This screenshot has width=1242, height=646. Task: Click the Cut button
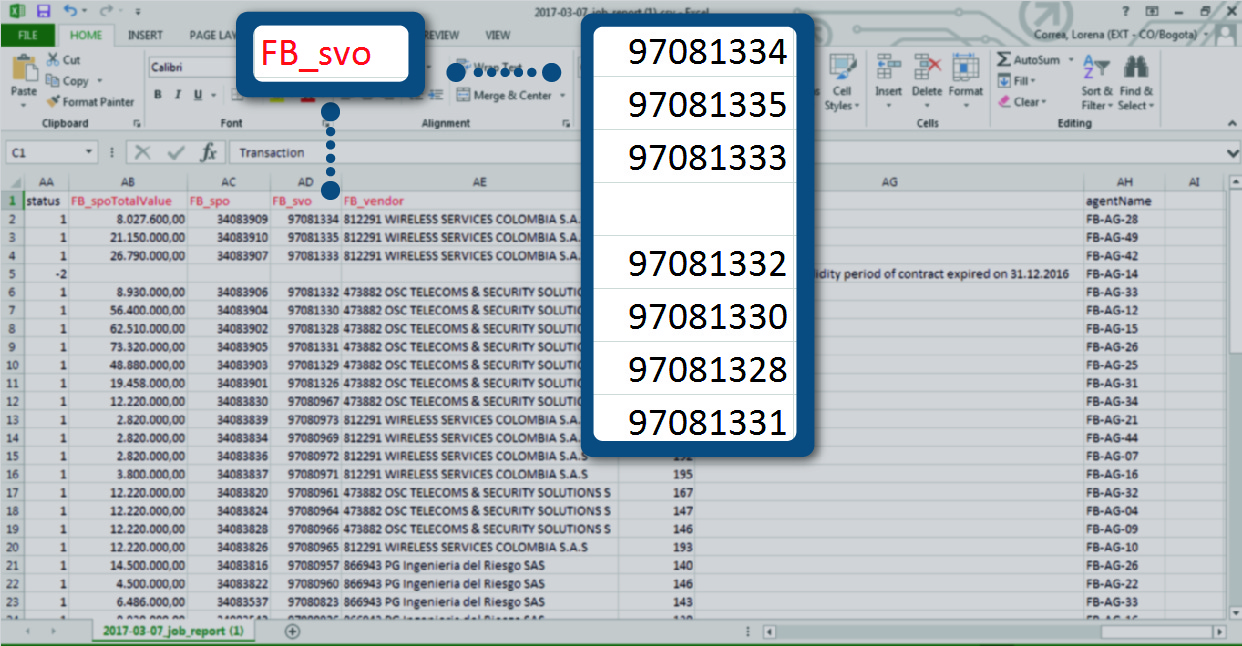[64, 60]
